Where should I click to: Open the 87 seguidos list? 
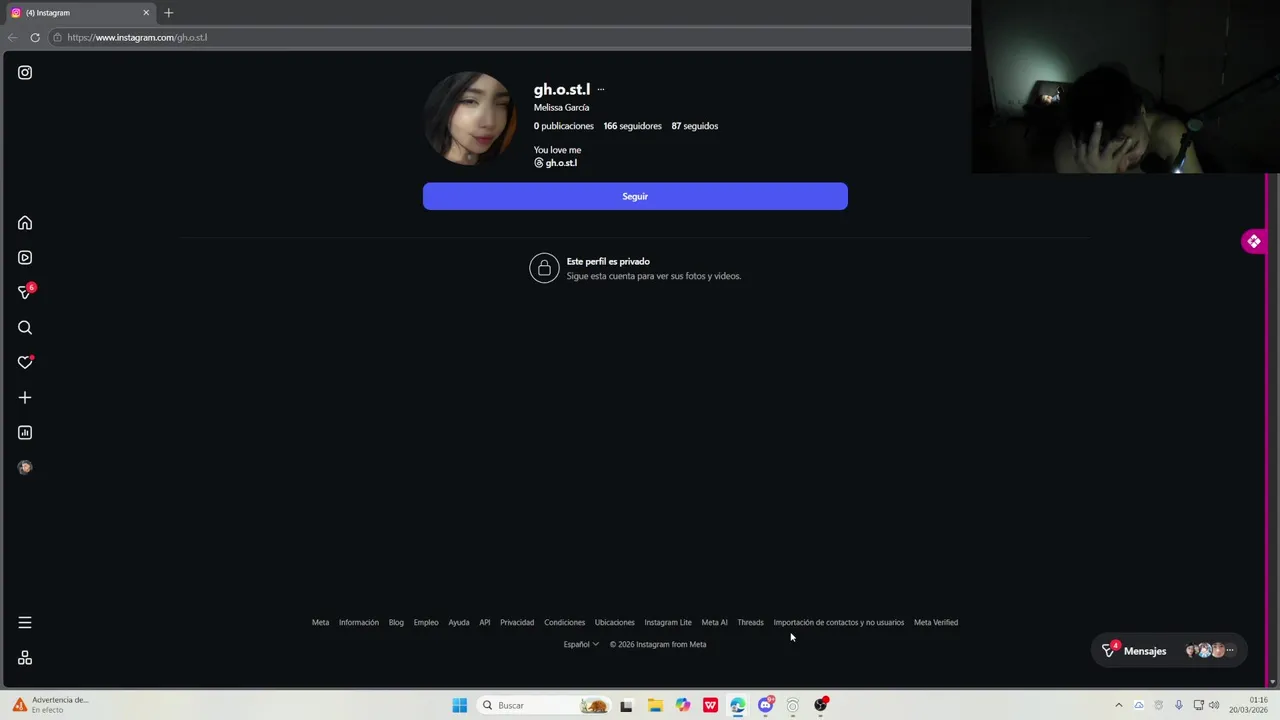coord(695,126)
